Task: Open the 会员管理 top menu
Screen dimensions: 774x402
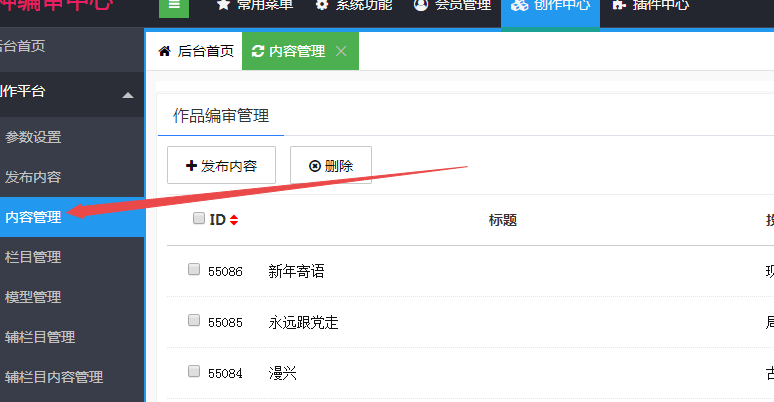Action: [452, 5]
